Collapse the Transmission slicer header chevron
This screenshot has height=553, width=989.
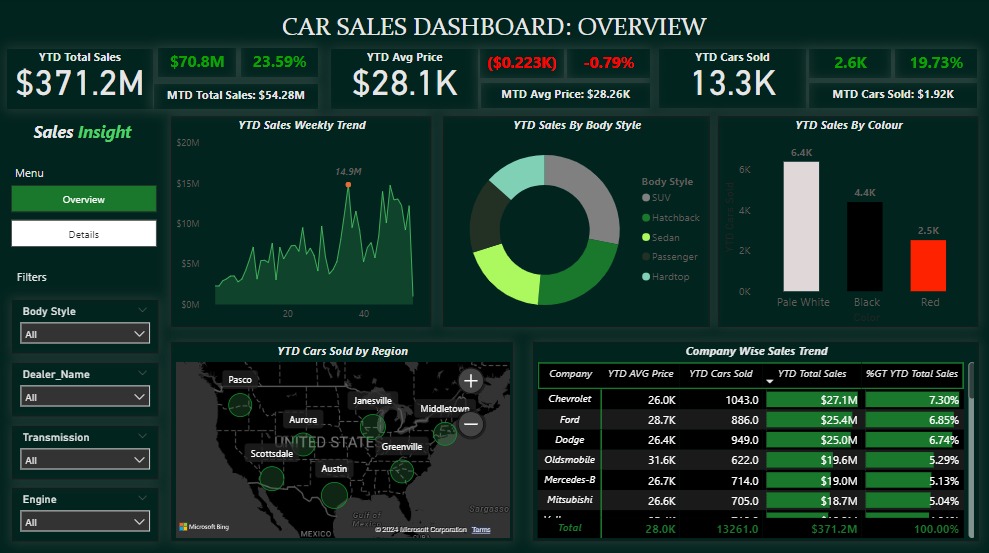click(x=143, y=436)
